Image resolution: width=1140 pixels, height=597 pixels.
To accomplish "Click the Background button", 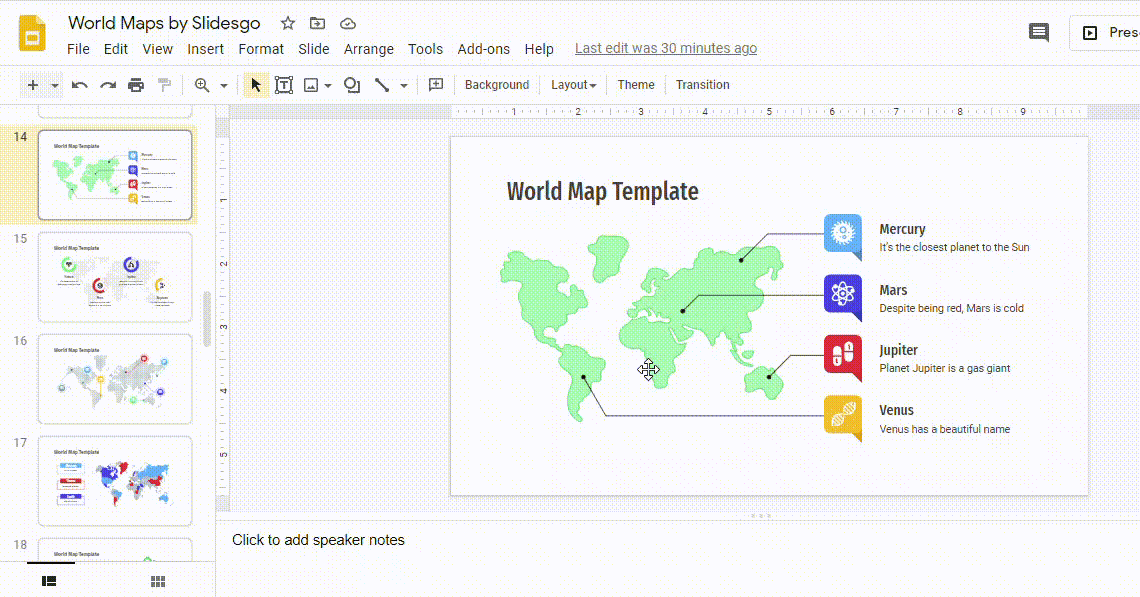I will pyautogui.click(x=497, y=85).
